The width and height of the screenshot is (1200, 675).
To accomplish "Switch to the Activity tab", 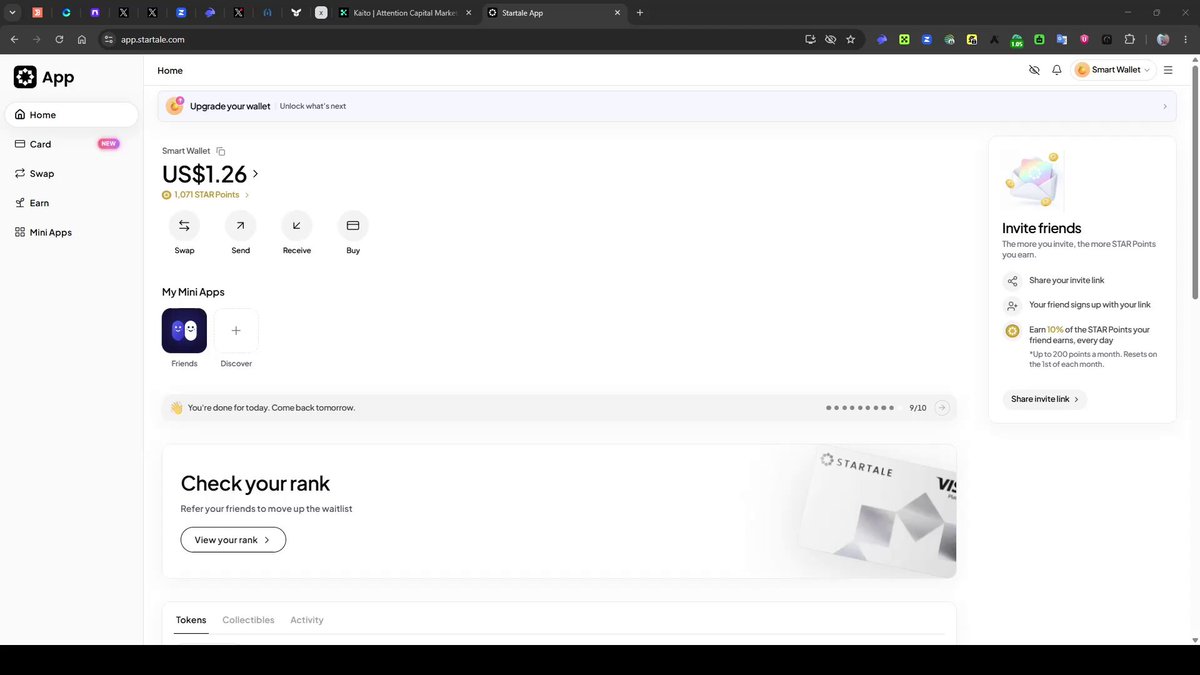I will point(307,620).
